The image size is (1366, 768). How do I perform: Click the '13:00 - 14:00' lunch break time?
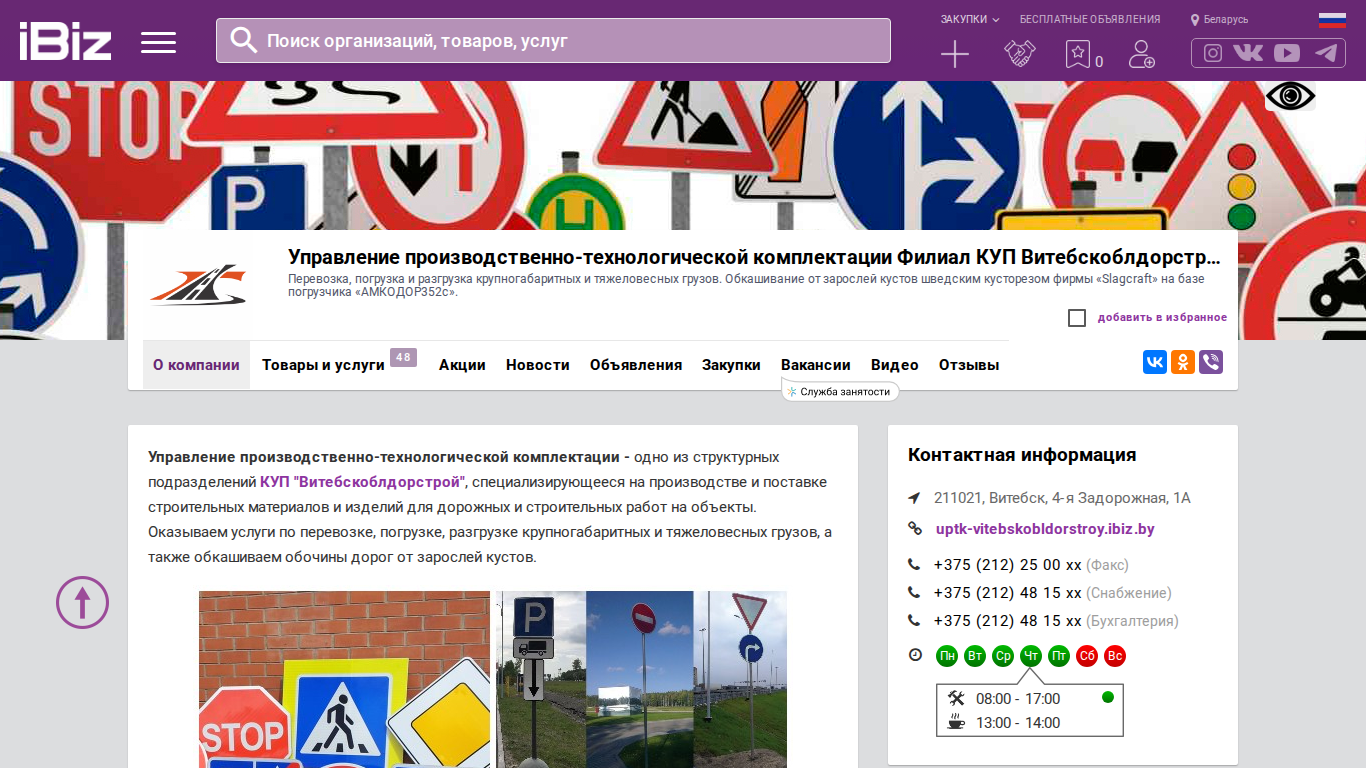[x=1018, y=723]
